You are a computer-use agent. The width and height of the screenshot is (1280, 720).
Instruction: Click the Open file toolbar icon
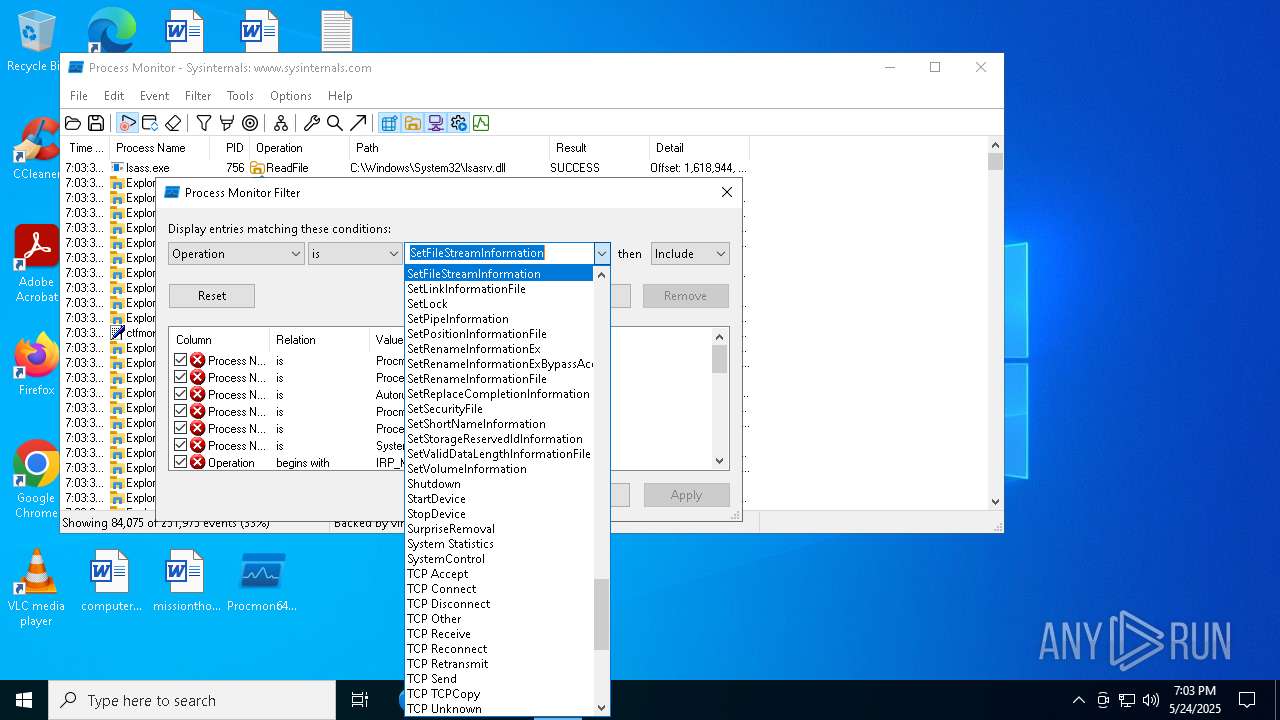tap(73, 123)
